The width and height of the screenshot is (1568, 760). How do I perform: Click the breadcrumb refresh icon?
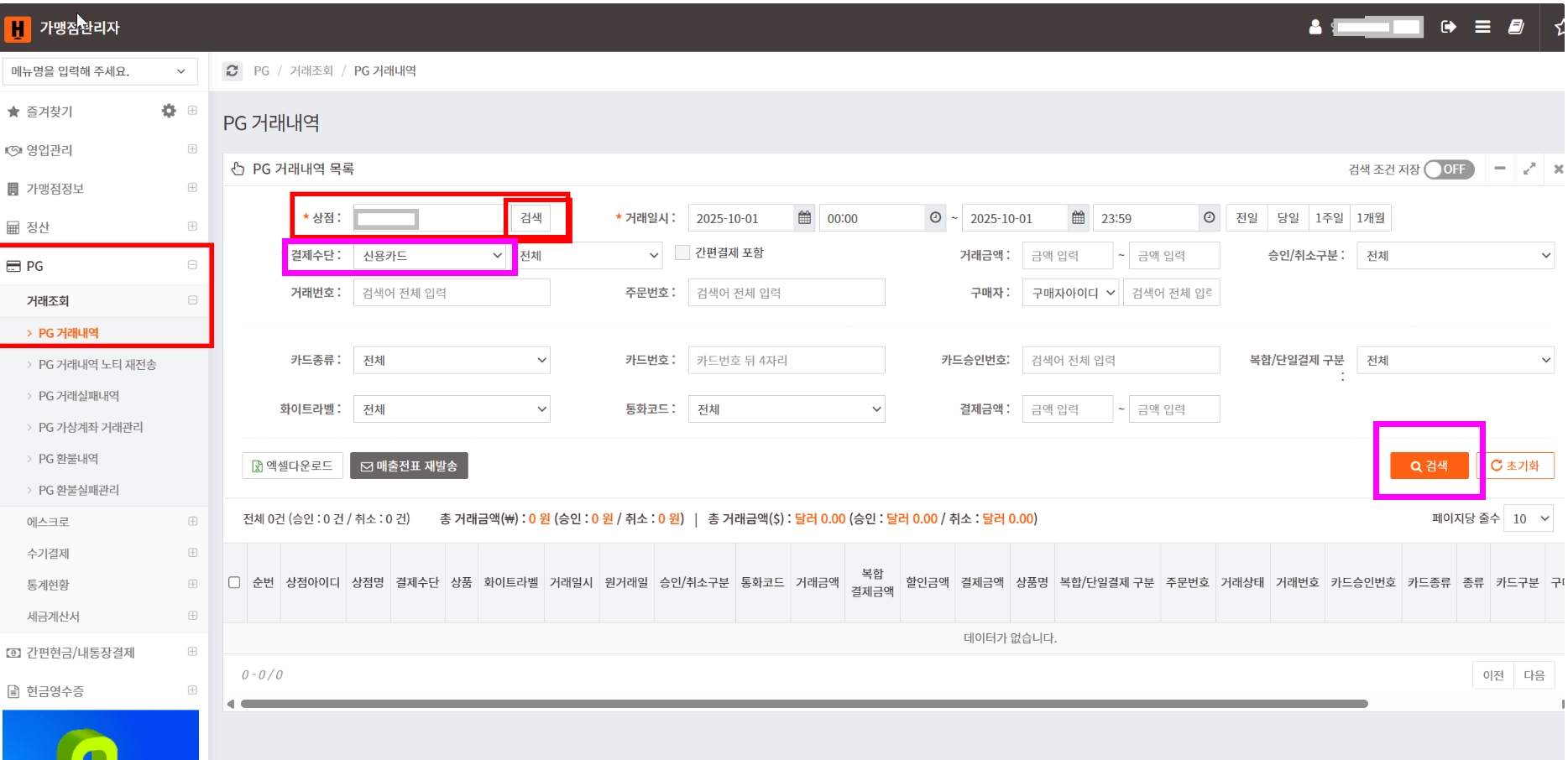pyautogui.click(x=233, y=71)
